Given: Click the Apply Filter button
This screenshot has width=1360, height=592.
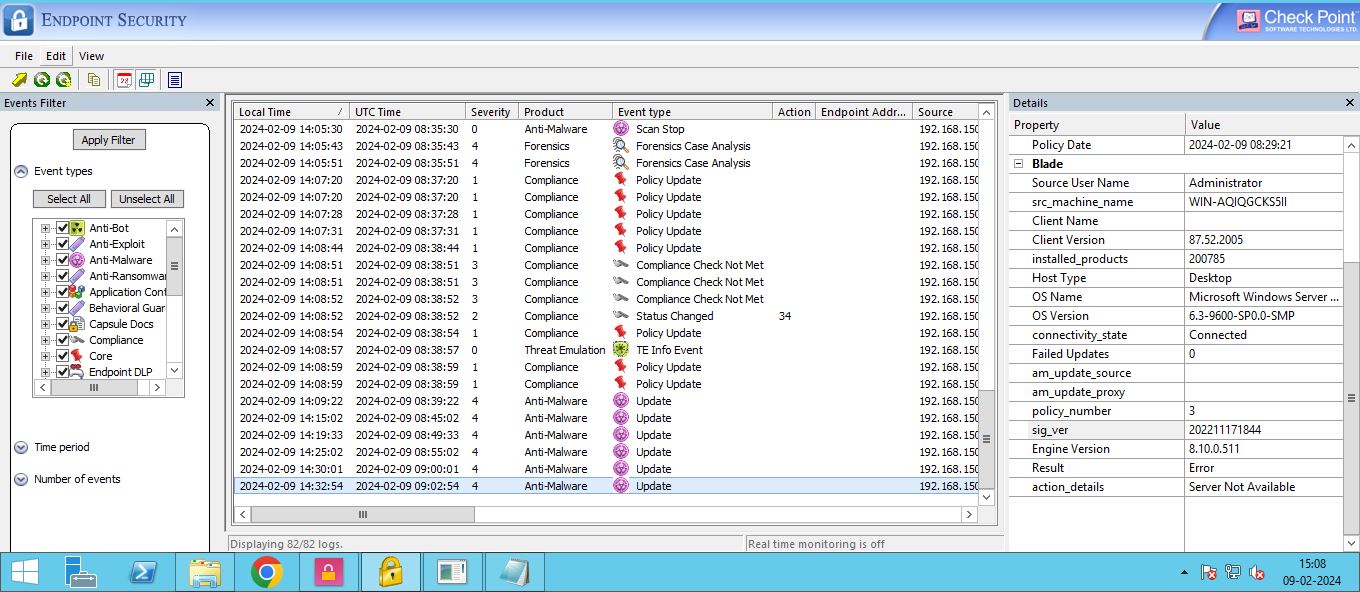Looking at the screenshot, I should coord(109,140).
